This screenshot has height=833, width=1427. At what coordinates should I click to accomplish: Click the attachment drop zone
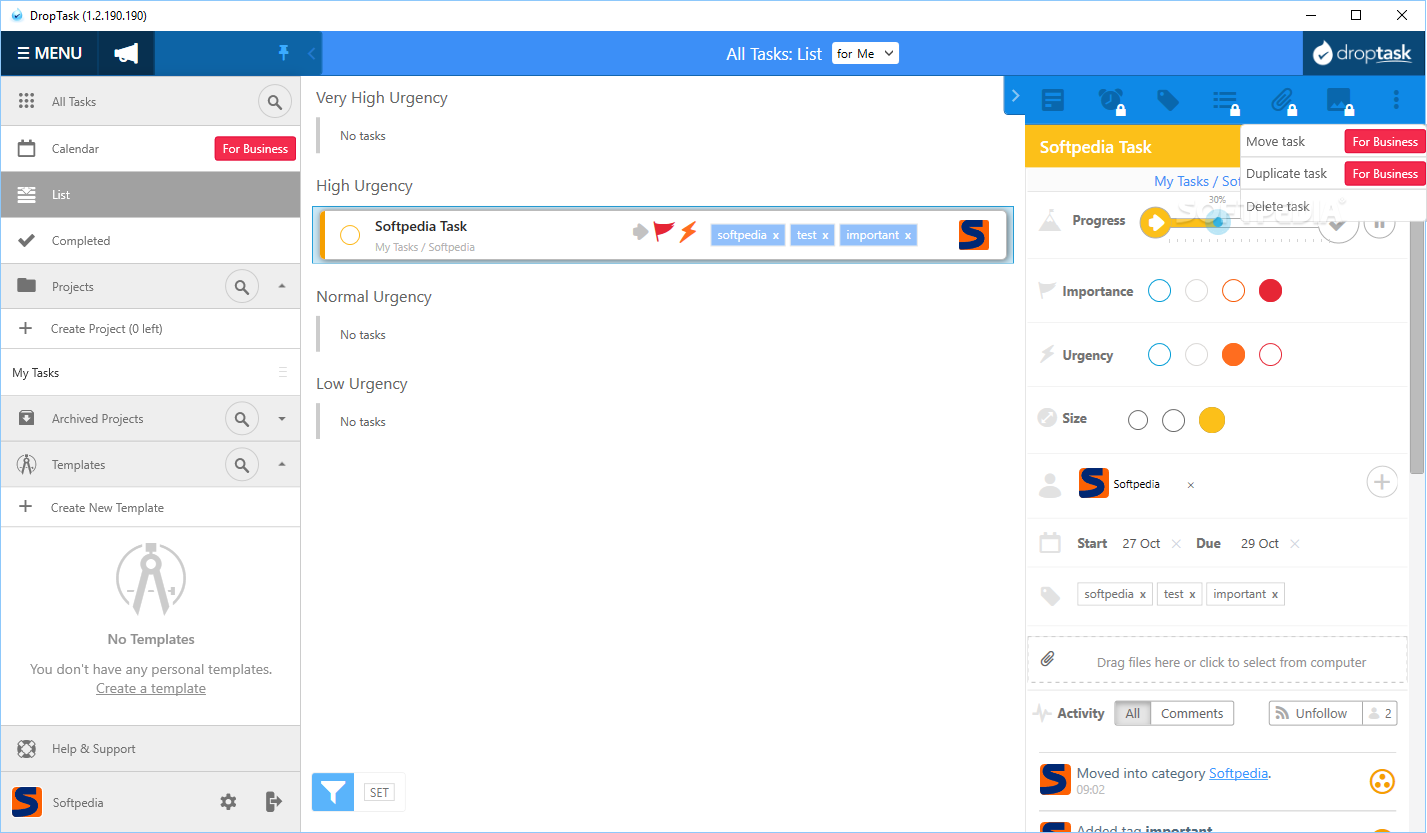click(x=1217, y=660)
